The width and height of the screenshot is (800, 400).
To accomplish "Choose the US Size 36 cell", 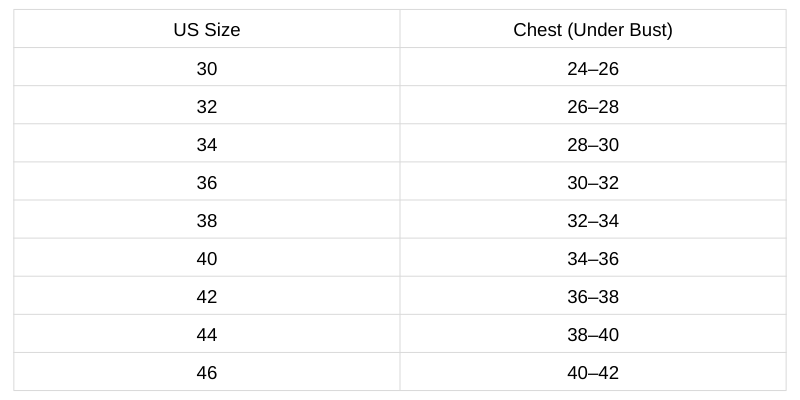I will pos(207,183).
